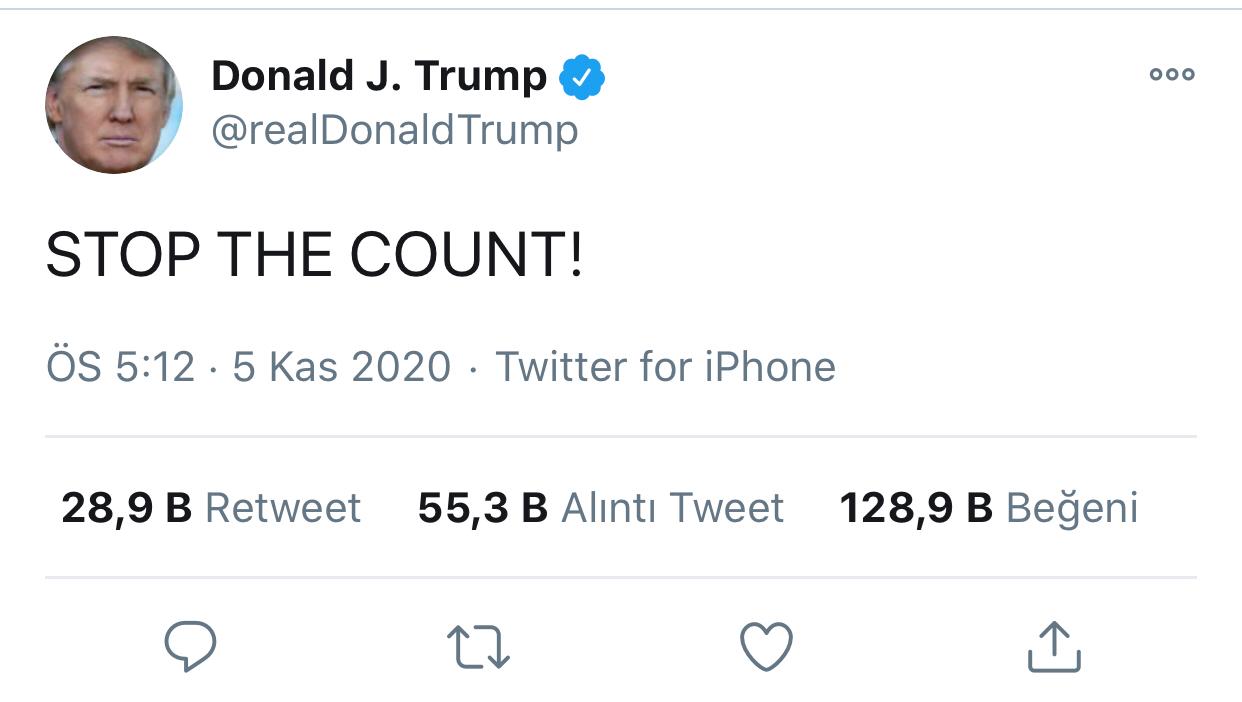Click the 5 Kas 2020 date
1242x702 pixels.
pyautogui.click(x=341, y=367)
